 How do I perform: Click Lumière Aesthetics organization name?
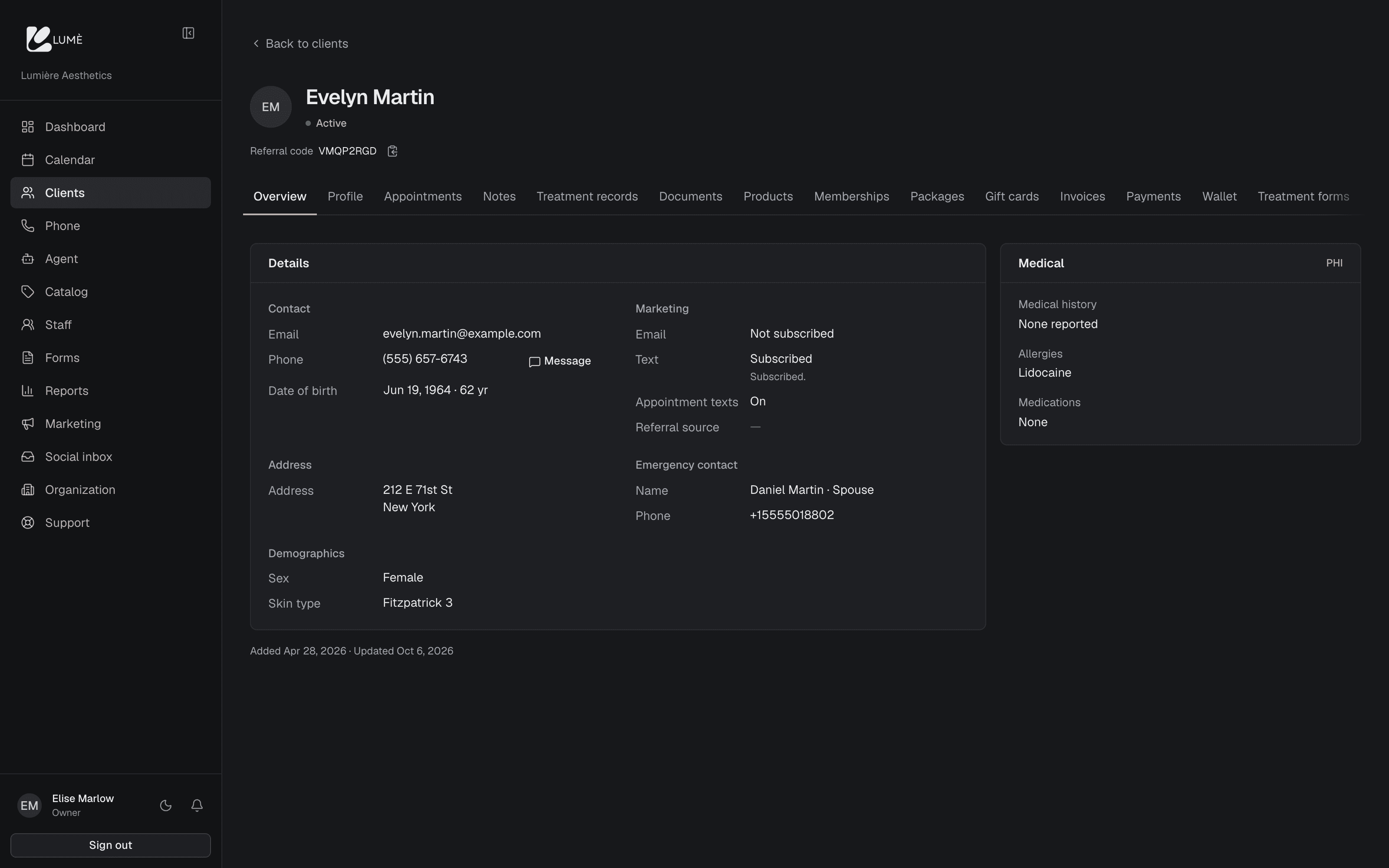pos(66,76)
